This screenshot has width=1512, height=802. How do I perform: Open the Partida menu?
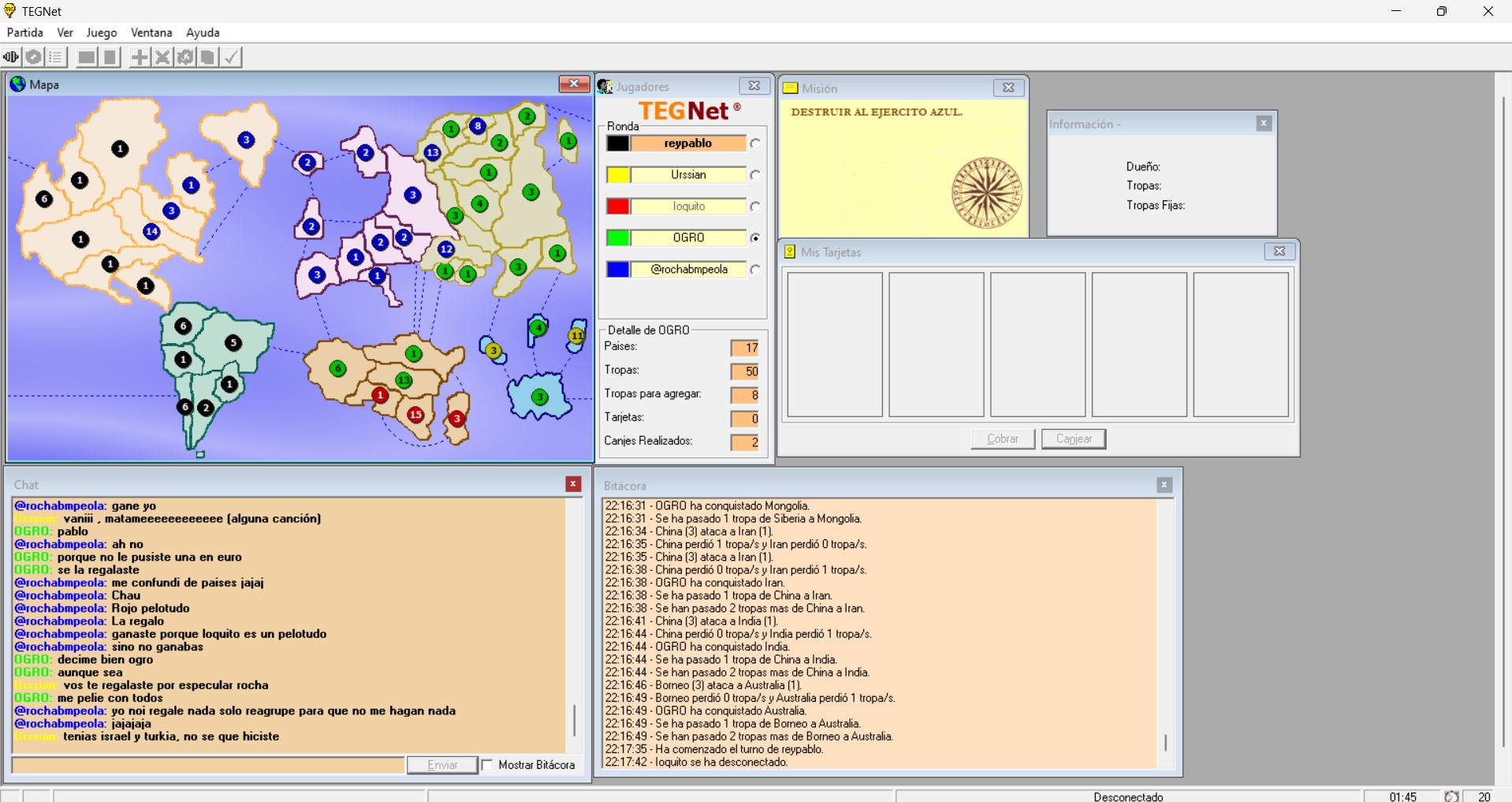click(x=25, y=32)
